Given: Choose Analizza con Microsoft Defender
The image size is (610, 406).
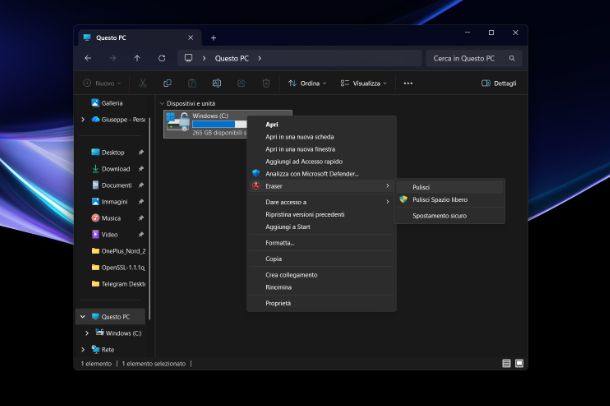Looking at the screenshot, I should [x=311, y=173].
